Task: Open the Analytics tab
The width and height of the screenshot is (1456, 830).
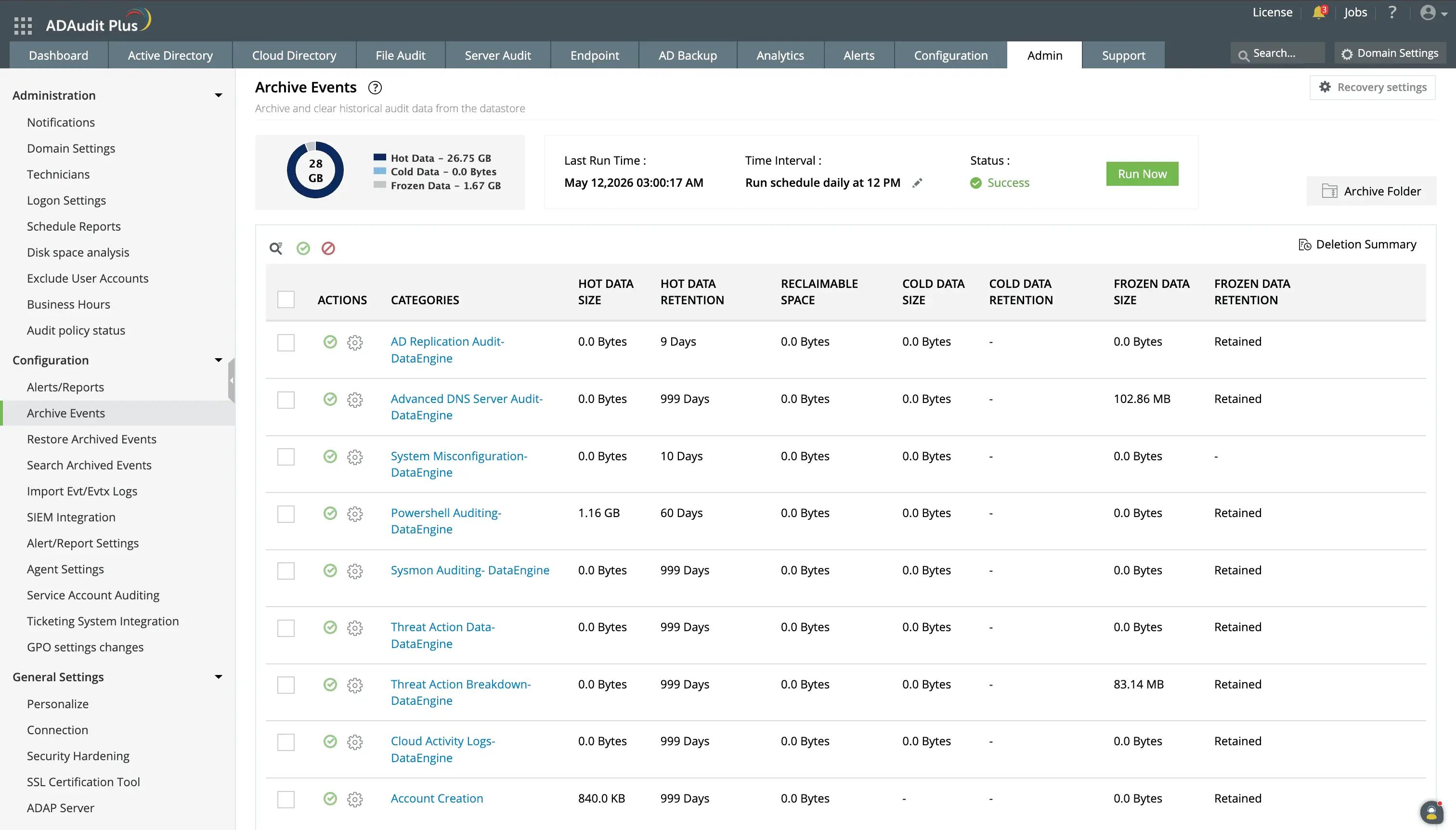Action: 780,55
